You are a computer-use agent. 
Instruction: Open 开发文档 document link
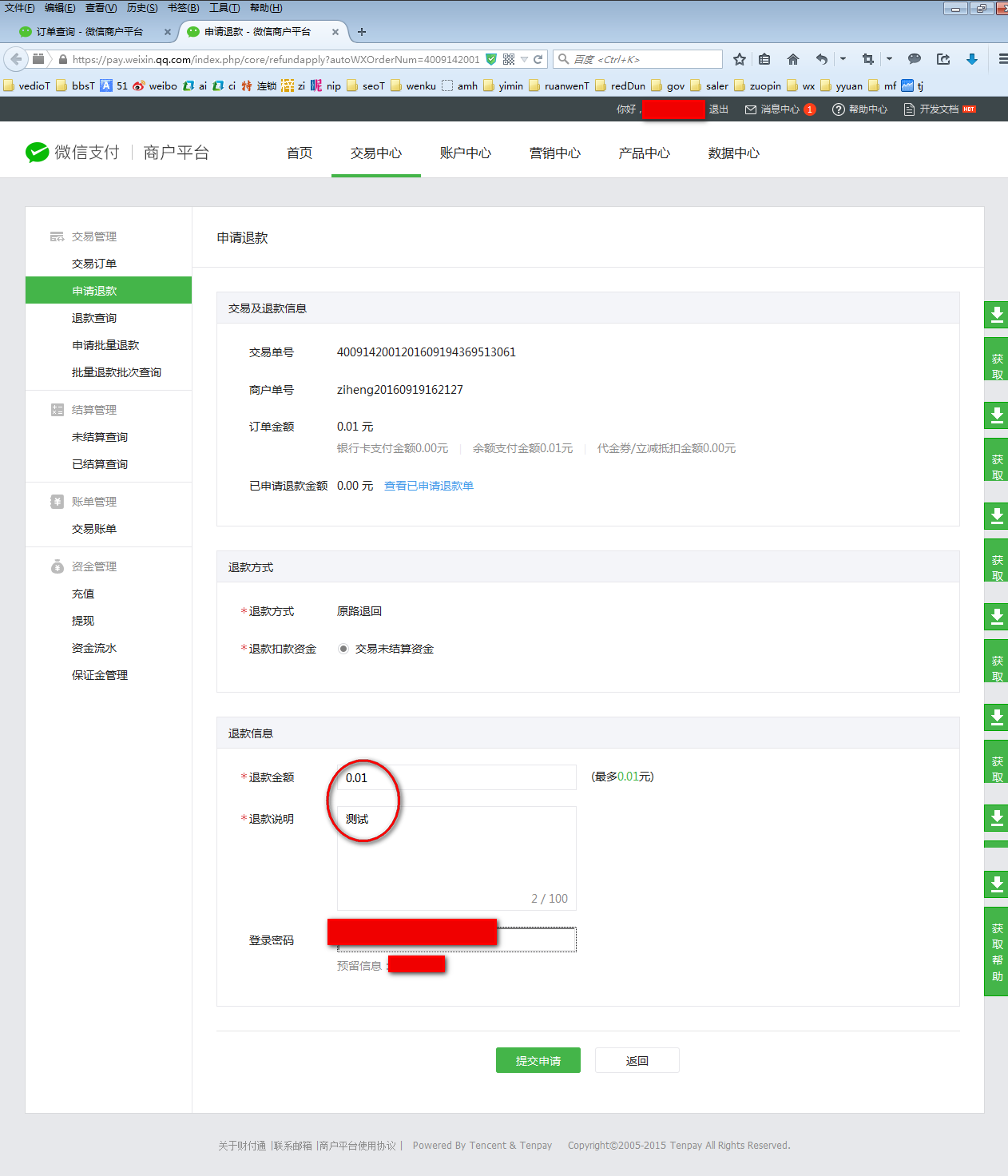[x=939, y=109]
